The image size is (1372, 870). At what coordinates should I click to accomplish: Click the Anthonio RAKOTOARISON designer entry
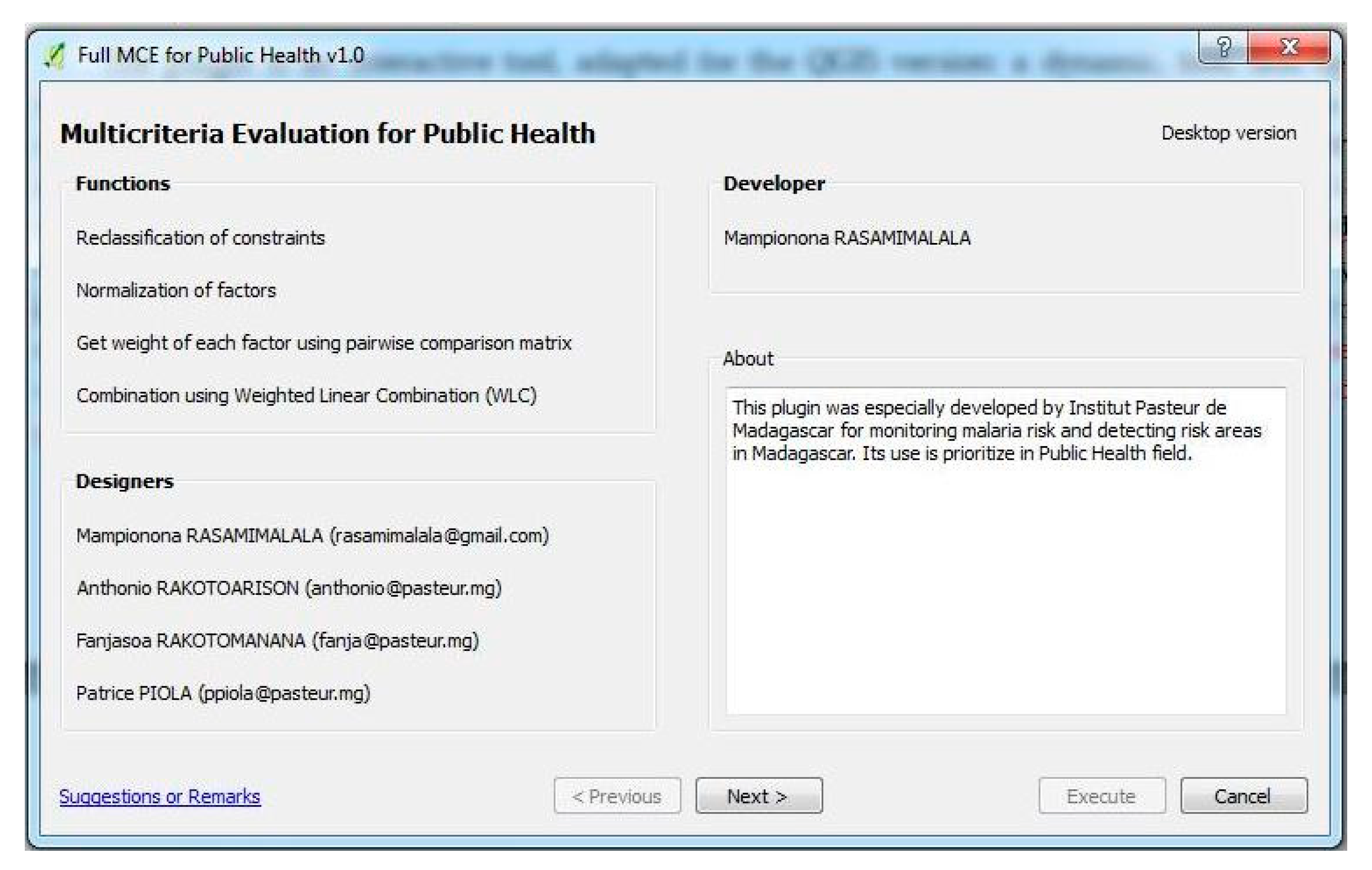289,588
